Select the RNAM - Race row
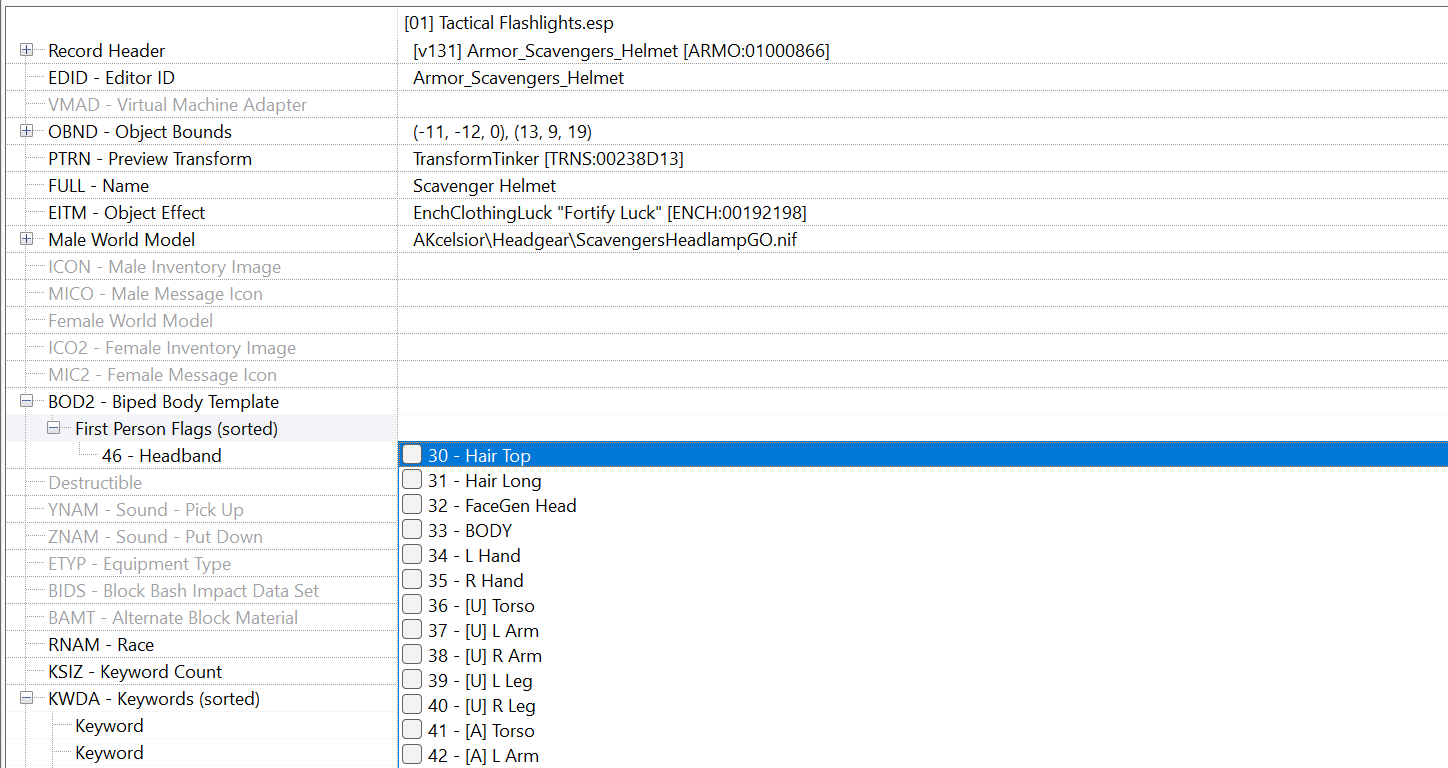This screenshot has width=1448, height=768. pyautogui.click(x=101, y=644)
